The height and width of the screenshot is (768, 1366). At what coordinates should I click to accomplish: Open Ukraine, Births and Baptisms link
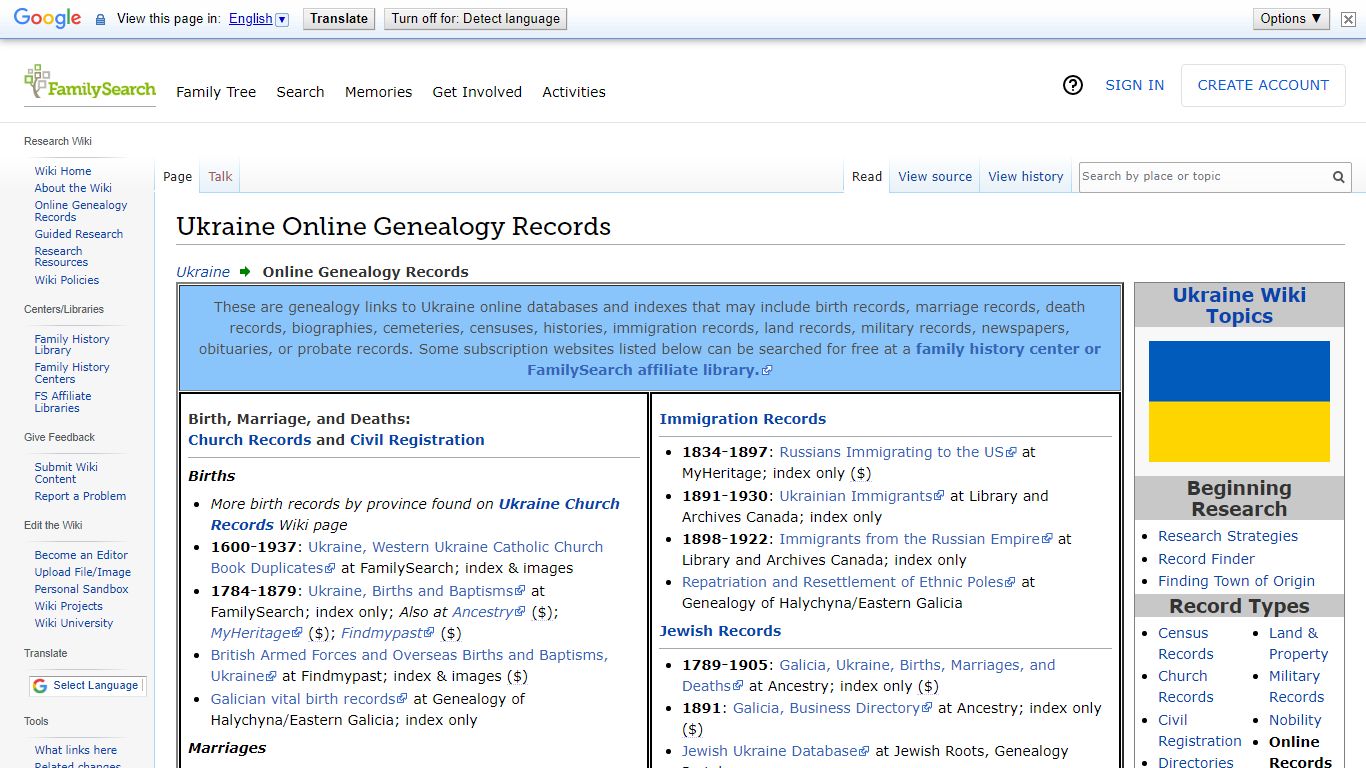[416, 591]
